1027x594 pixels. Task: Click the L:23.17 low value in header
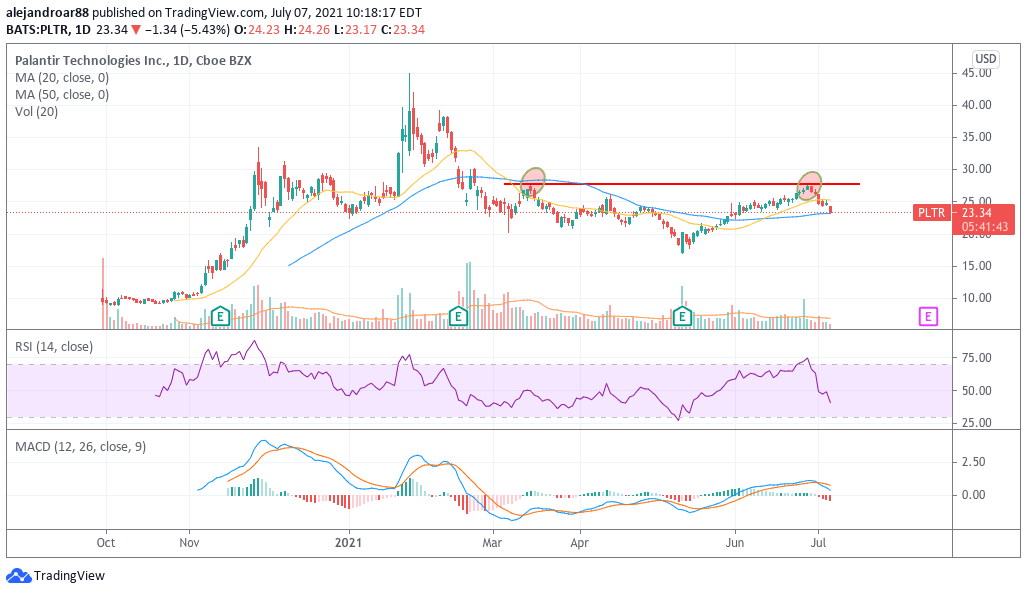(356, 29)
